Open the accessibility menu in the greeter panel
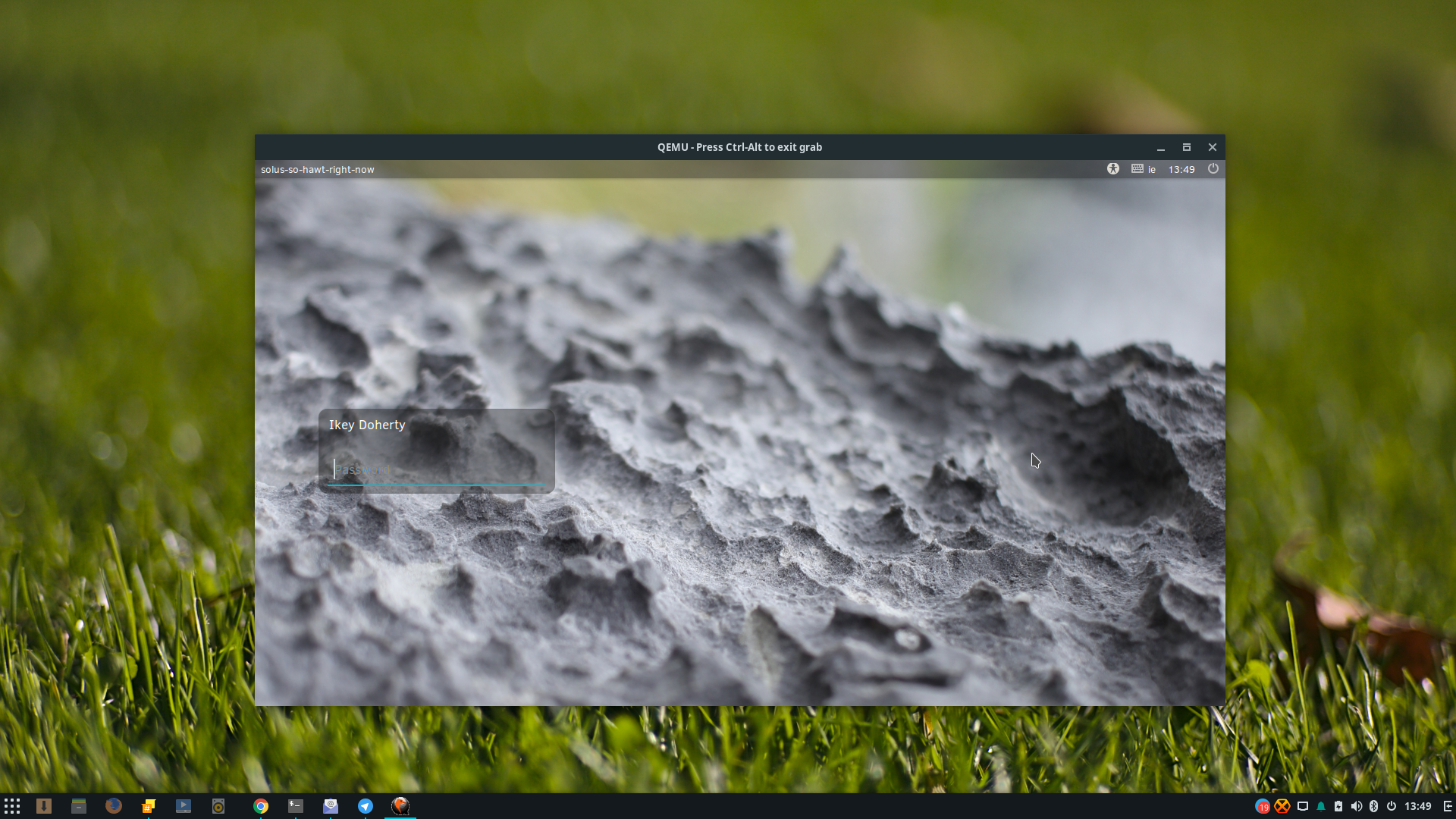The height and width of the screenshot is (819, 1456). (1113, 169)
